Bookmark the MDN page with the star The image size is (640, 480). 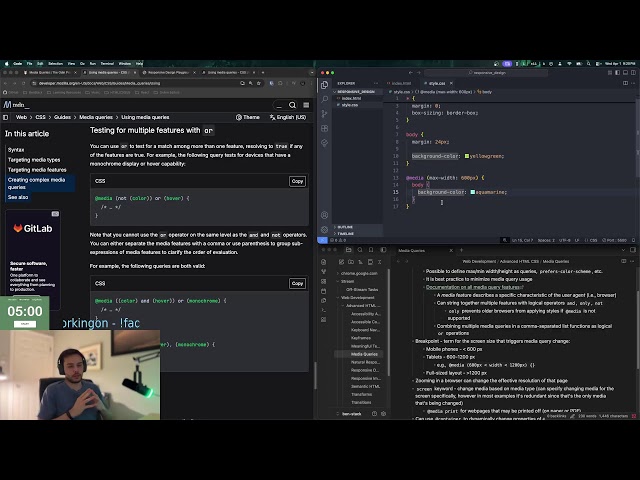point(258,83)
